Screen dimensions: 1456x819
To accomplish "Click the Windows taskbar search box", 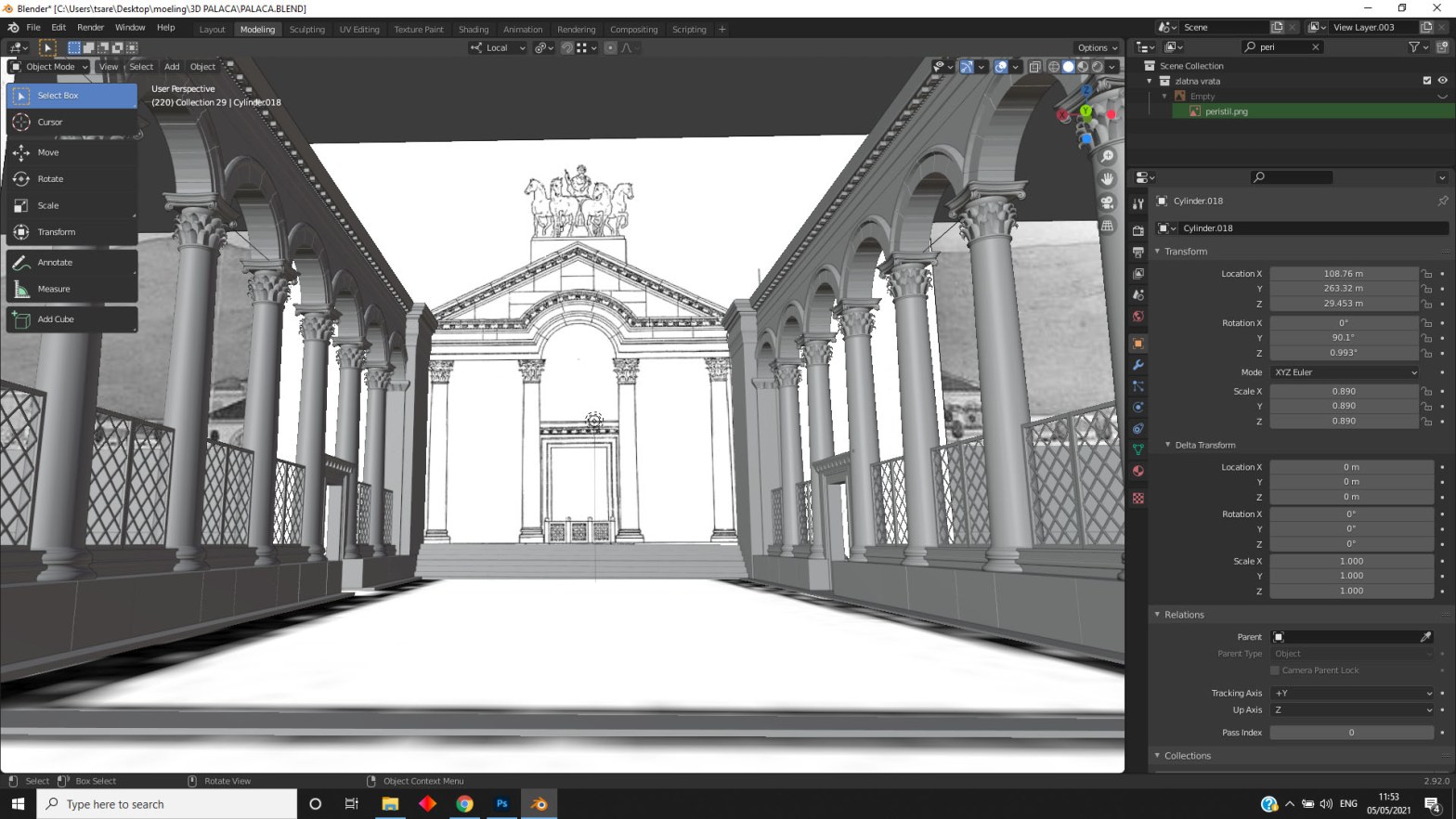I will tap(167, 804).
